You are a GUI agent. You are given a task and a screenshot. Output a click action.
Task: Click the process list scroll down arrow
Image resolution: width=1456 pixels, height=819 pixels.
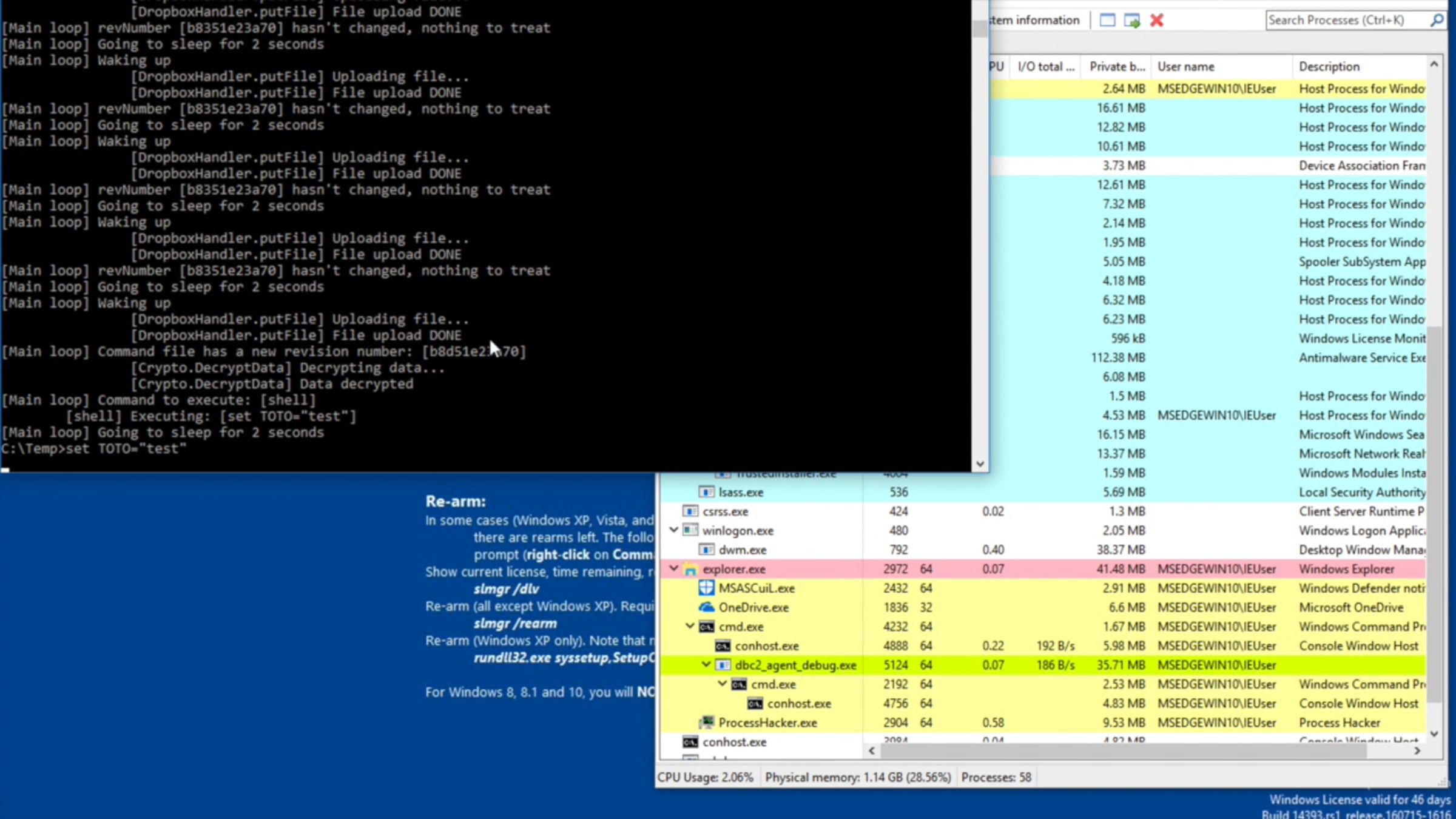click(x=1434, y=733)
